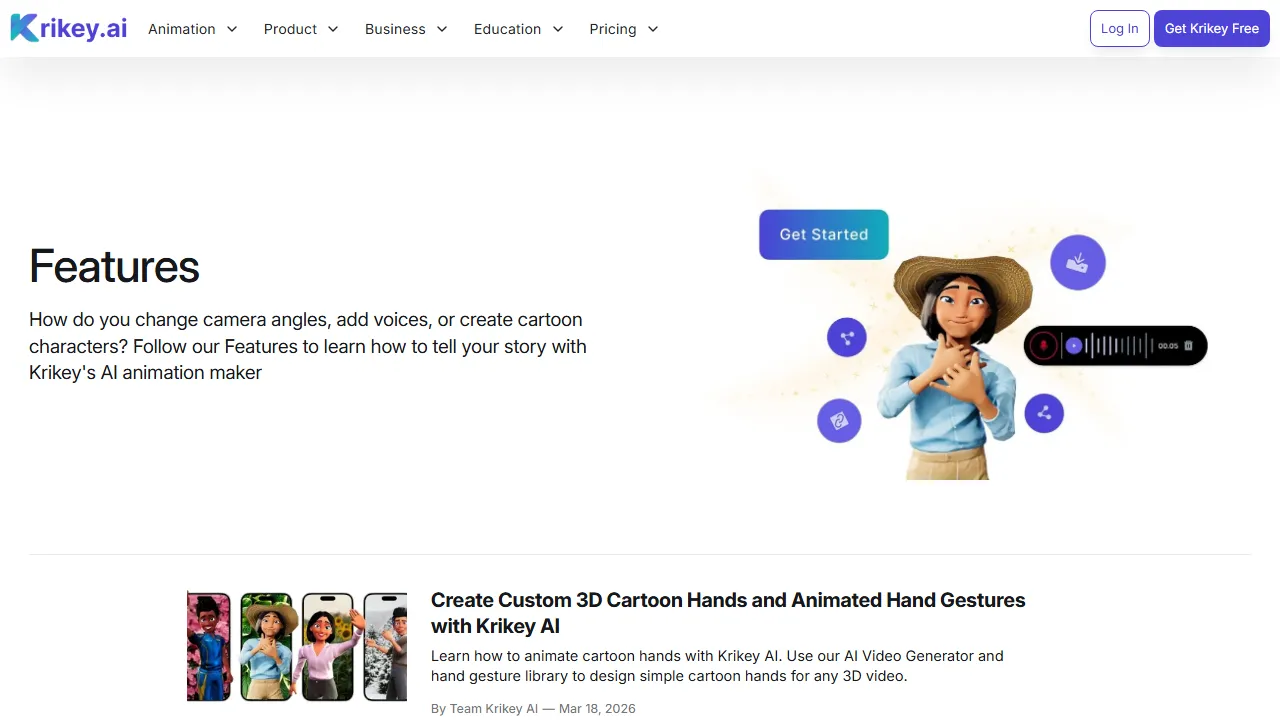Image resolution: width=1280 pixels, height=720 pixels.
Task: Open the cartoon hands article thumbnail
Action: click(x=297, y=645)
